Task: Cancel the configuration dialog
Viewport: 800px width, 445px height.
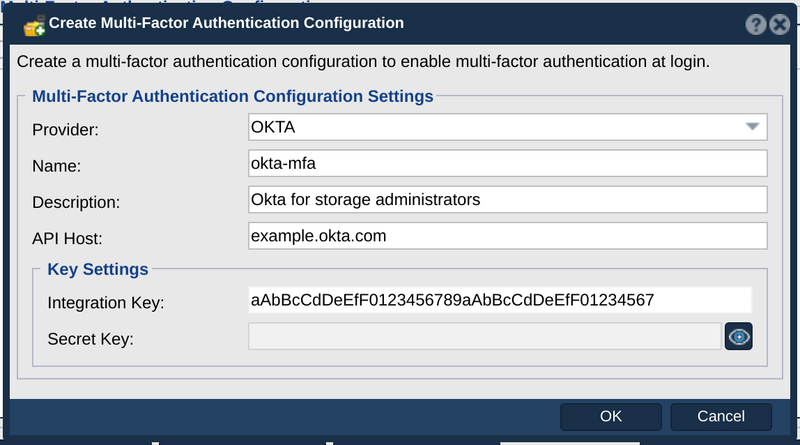Action: [721, 416]
